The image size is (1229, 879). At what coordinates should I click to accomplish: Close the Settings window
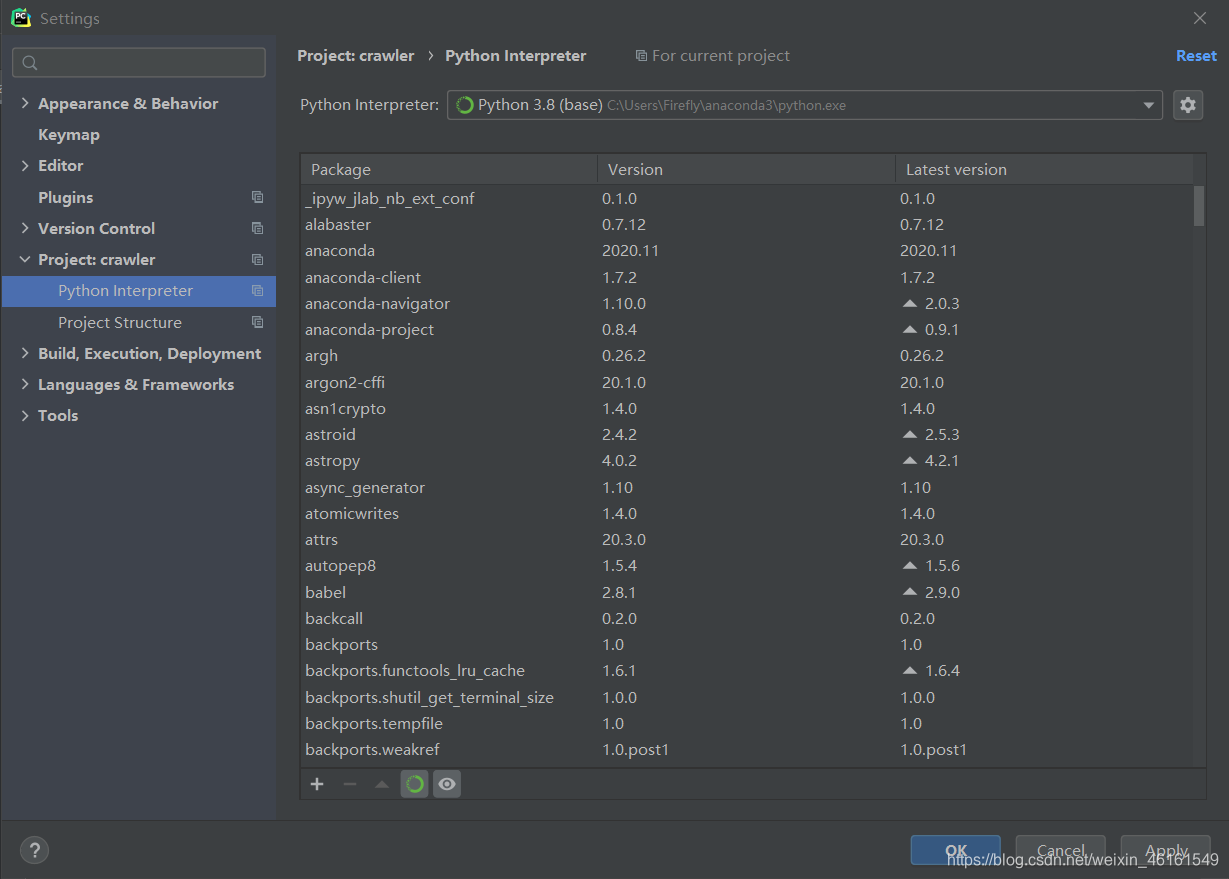pos(1200,18)
